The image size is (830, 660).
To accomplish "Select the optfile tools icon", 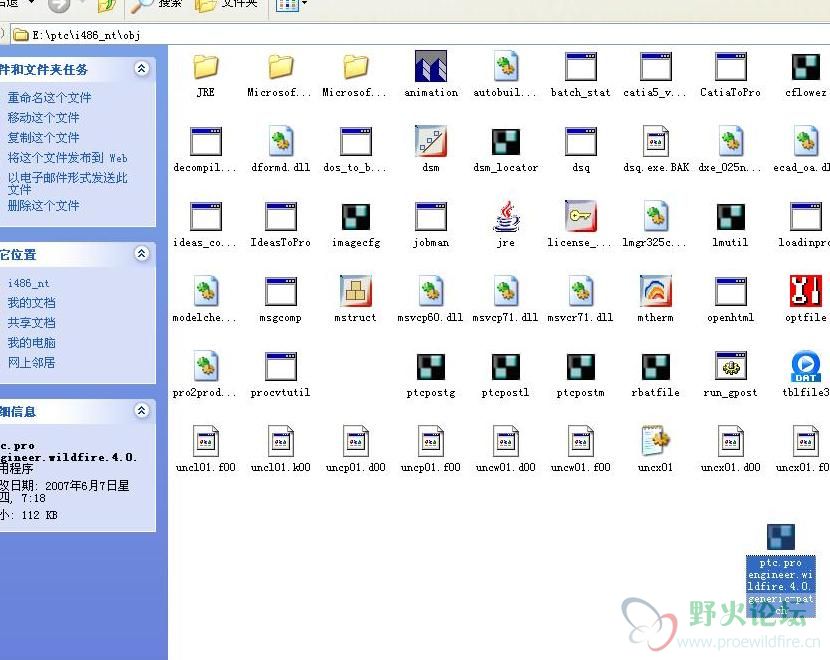I will tap(806, 291).
